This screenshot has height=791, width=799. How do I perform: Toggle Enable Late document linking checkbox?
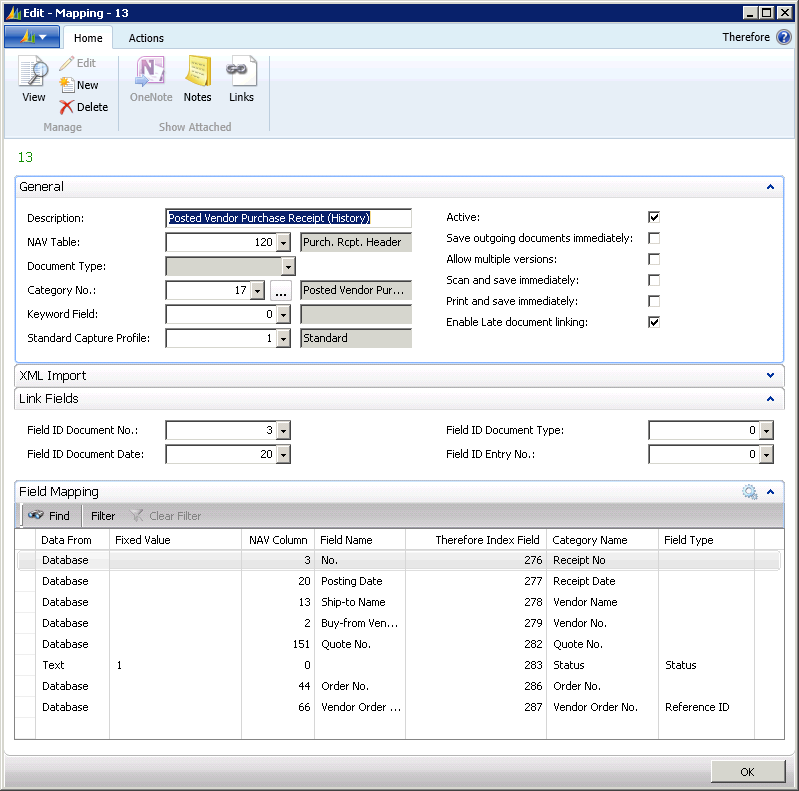click(654, 322)
